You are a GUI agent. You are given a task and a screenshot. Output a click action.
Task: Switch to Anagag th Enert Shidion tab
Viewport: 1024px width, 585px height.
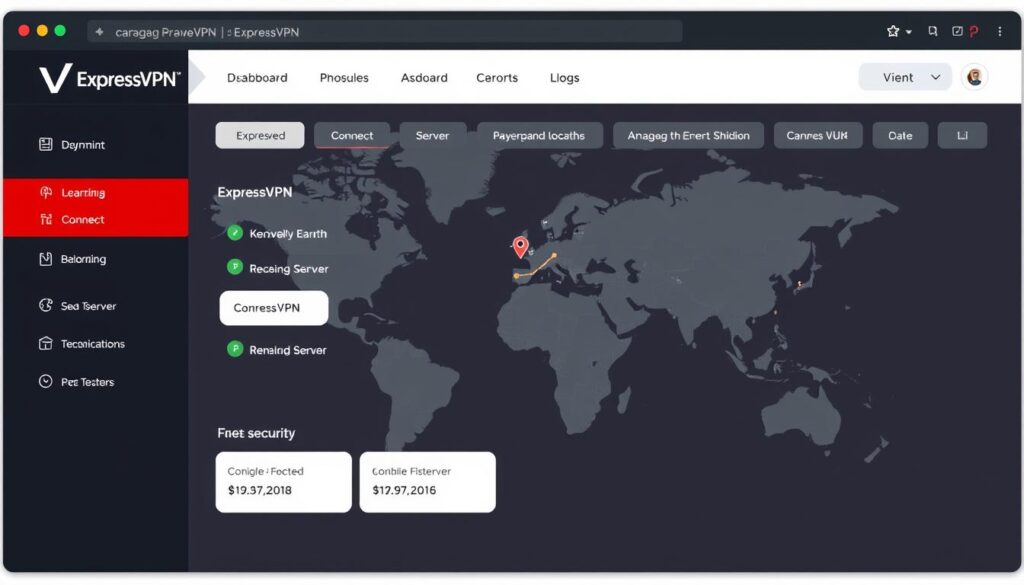coord(688,135)
